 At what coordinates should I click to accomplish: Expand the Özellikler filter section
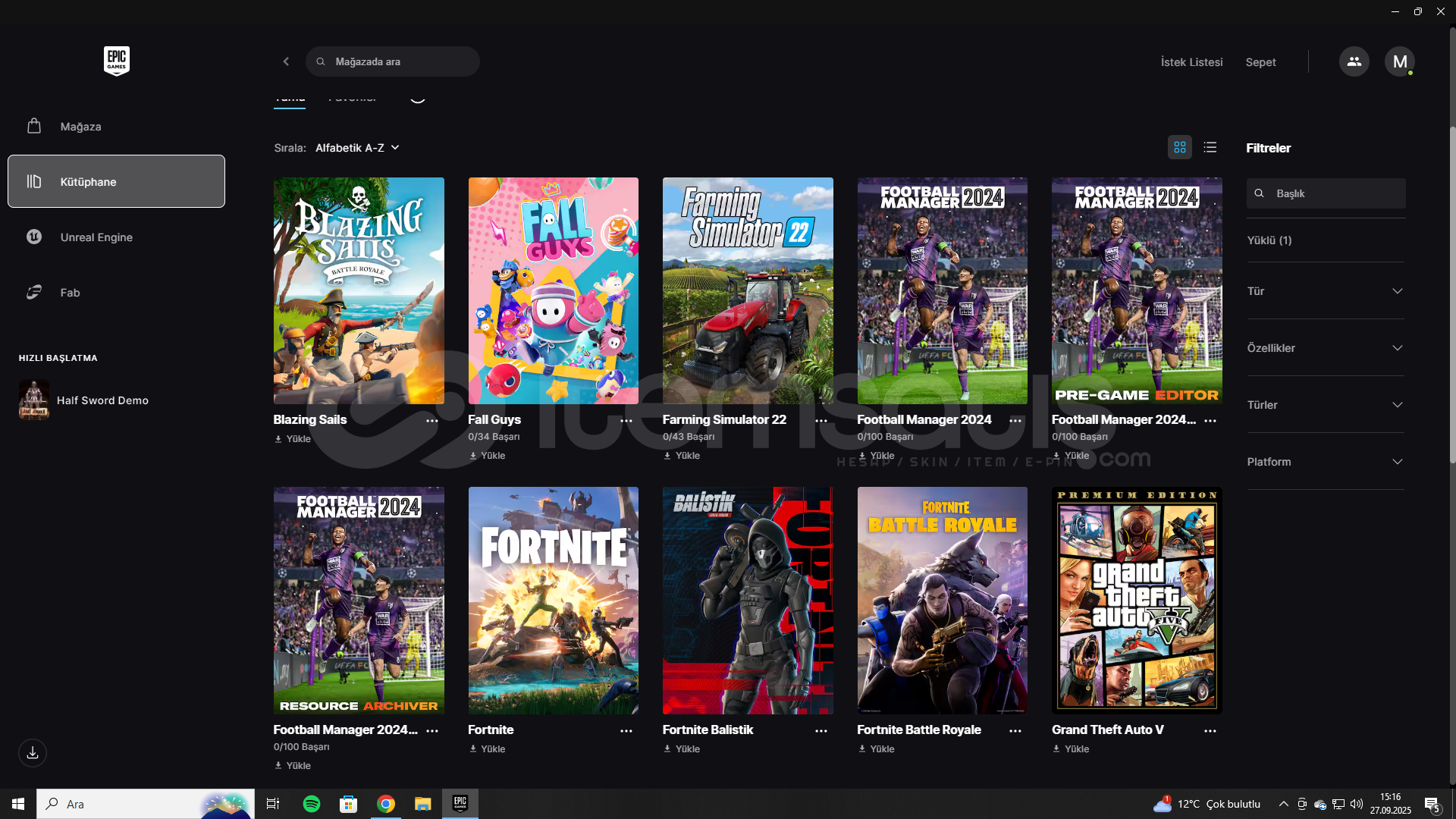click(x=1325, y=348)
